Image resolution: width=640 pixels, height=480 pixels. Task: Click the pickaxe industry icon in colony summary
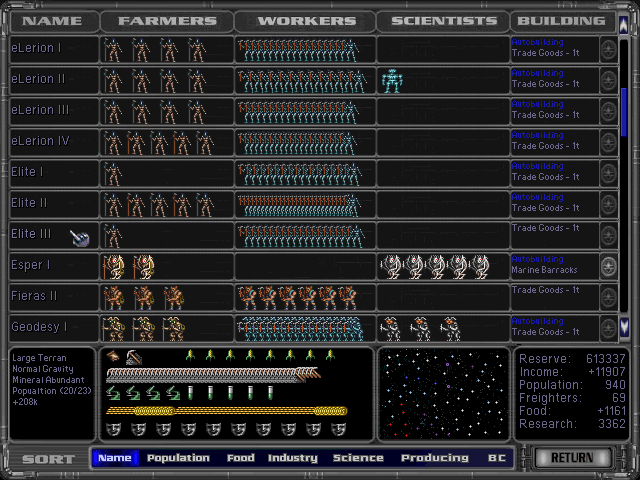click(133, 358)
